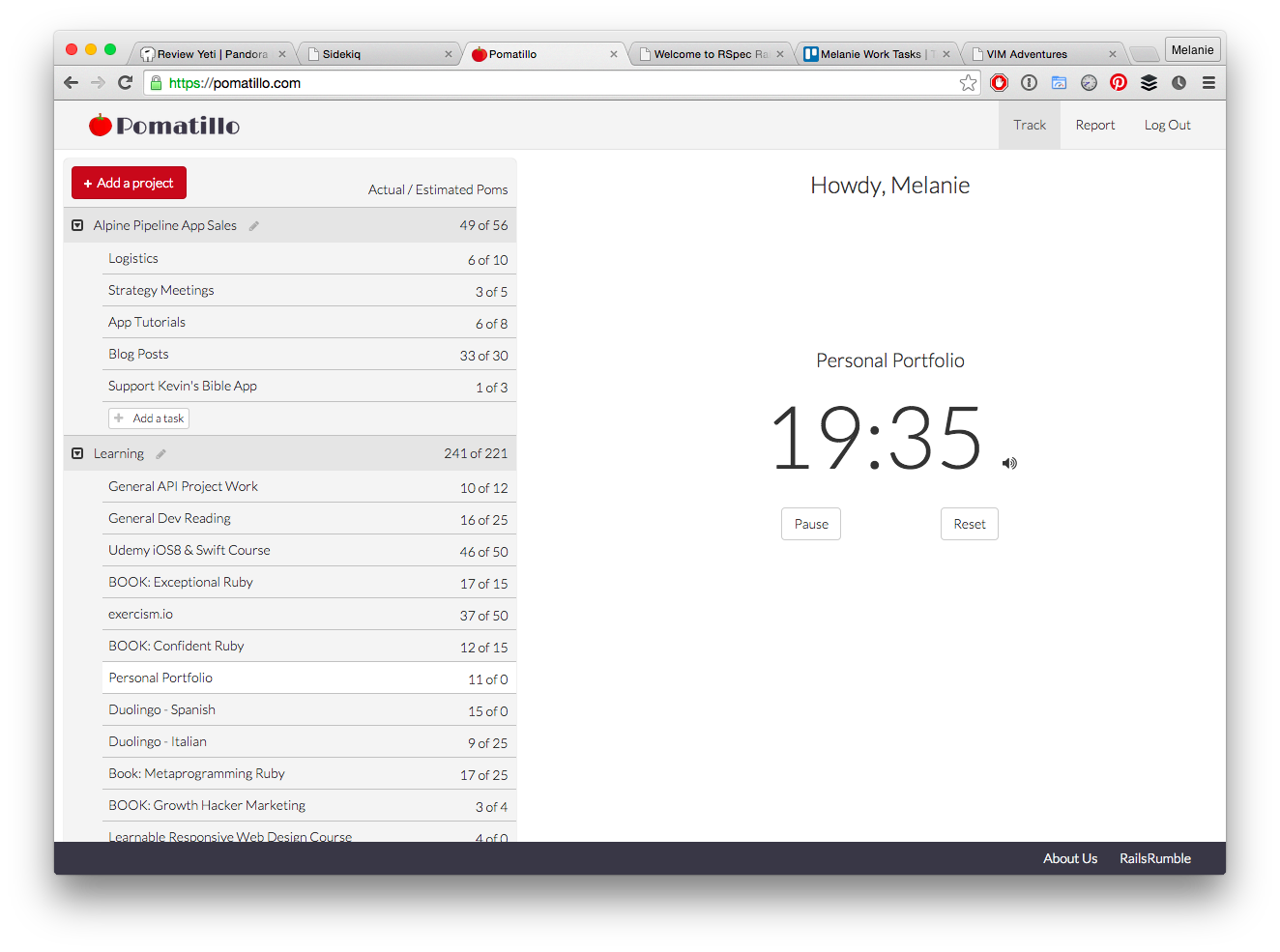Image resolution: width=1280 pixels, height=952 pixels.
Task: Select Duolingo - Spanish task
Action: [x=308, y=710]
